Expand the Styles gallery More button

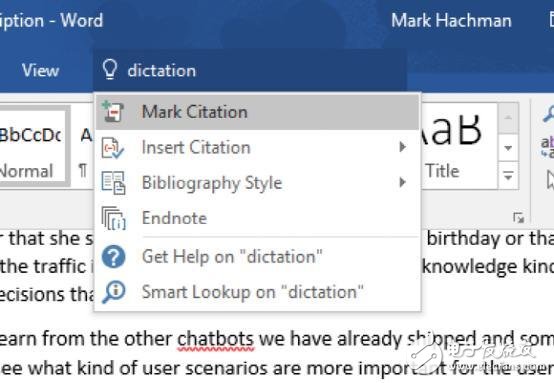click(x=508, y=176)
